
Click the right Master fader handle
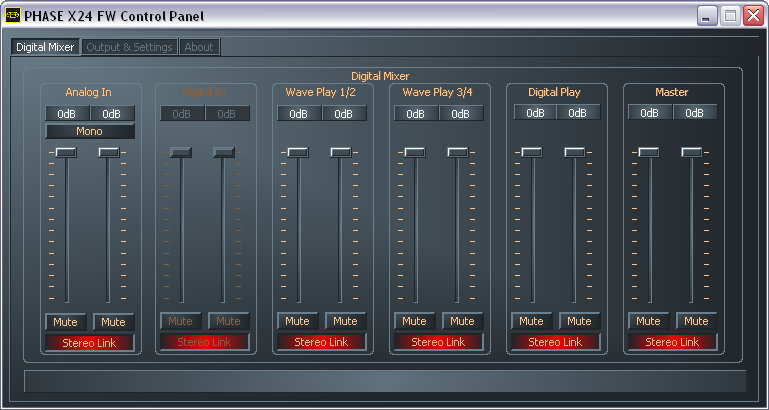tap(692, 152)
